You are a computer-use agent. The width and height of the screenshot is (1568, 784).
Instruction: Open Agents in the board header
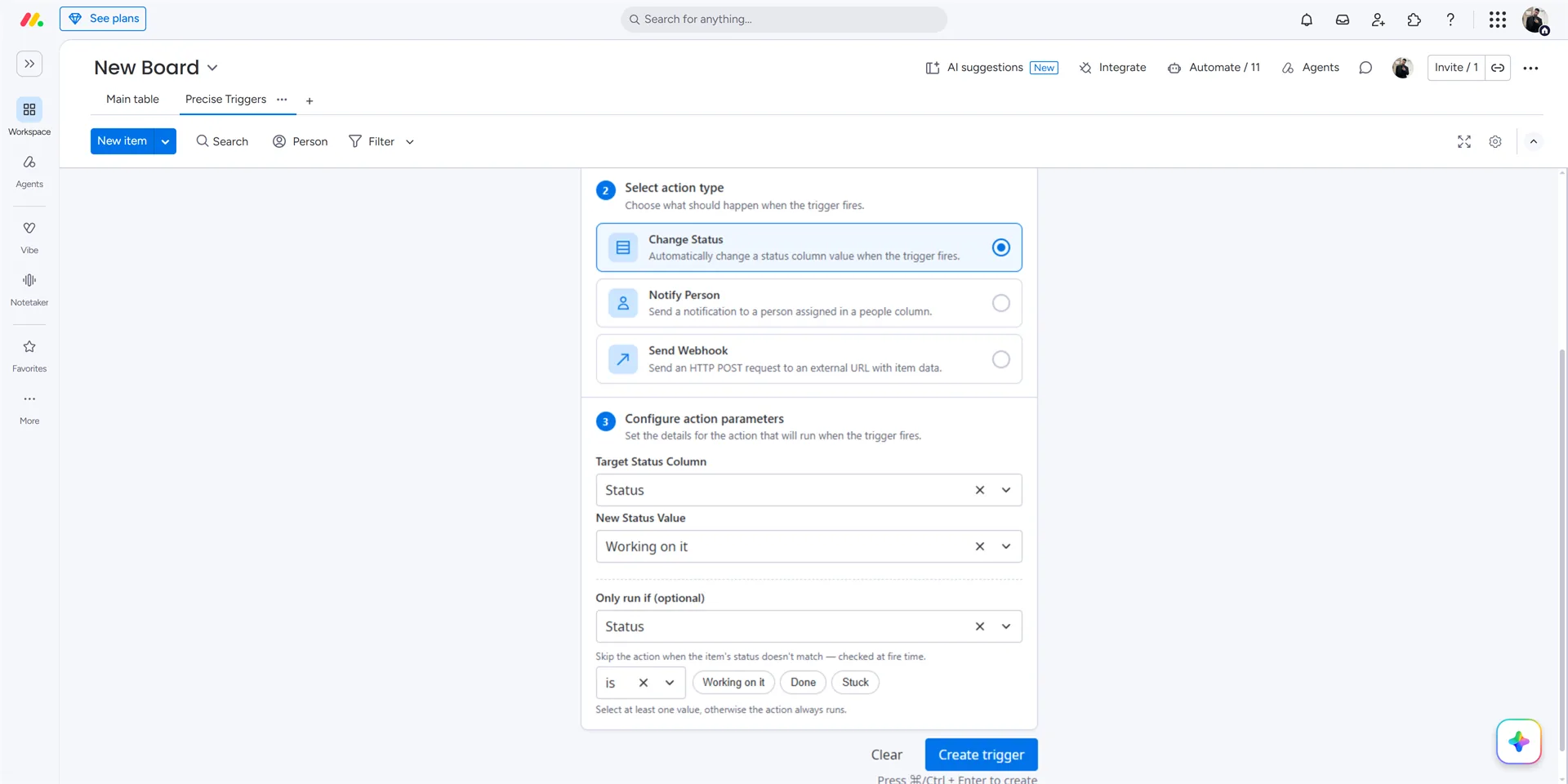pyautogui.click(x=1310, y=68)
